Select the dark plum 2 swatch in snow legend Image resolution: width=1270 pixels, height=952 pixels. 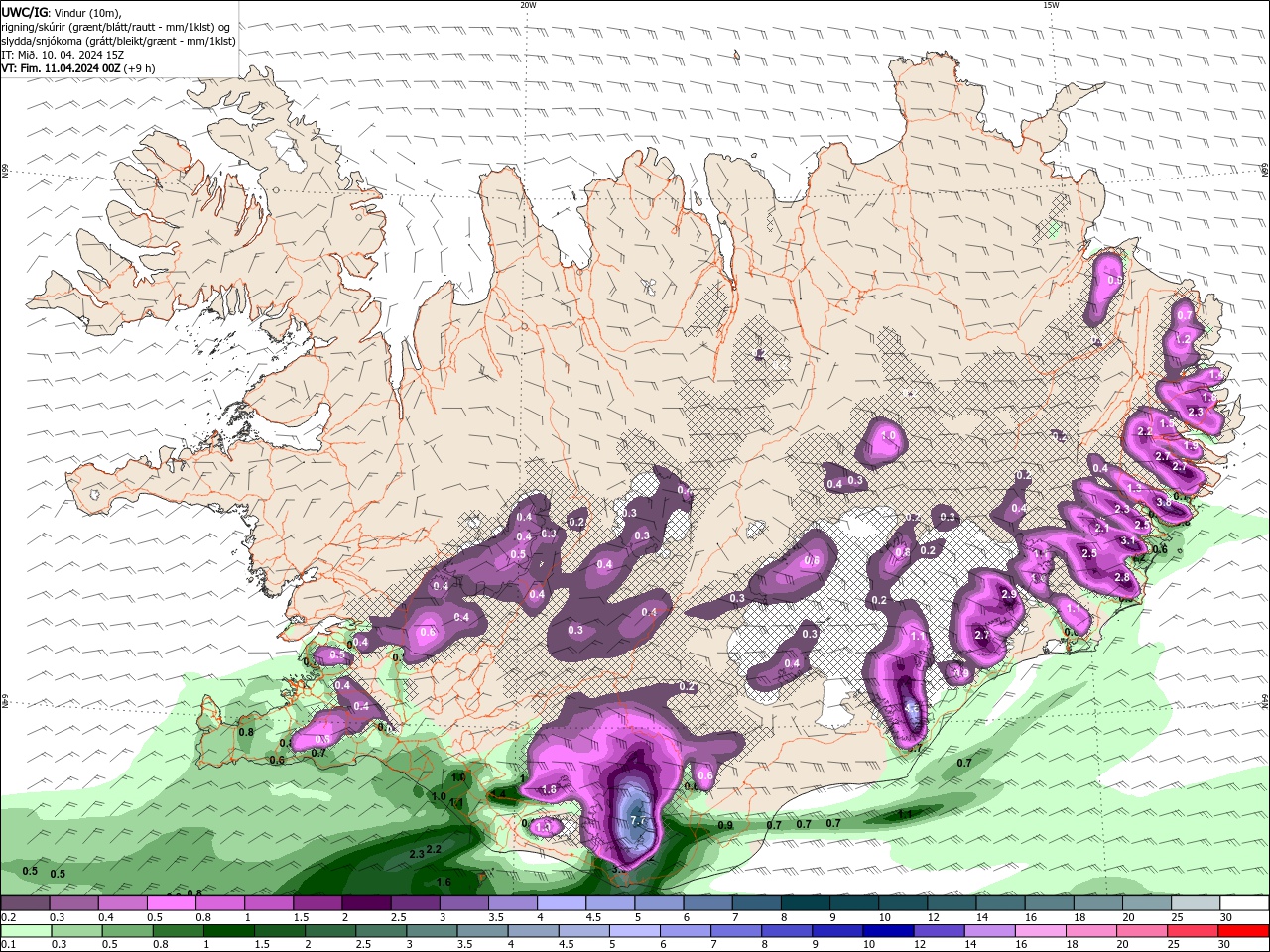(365, 903)
